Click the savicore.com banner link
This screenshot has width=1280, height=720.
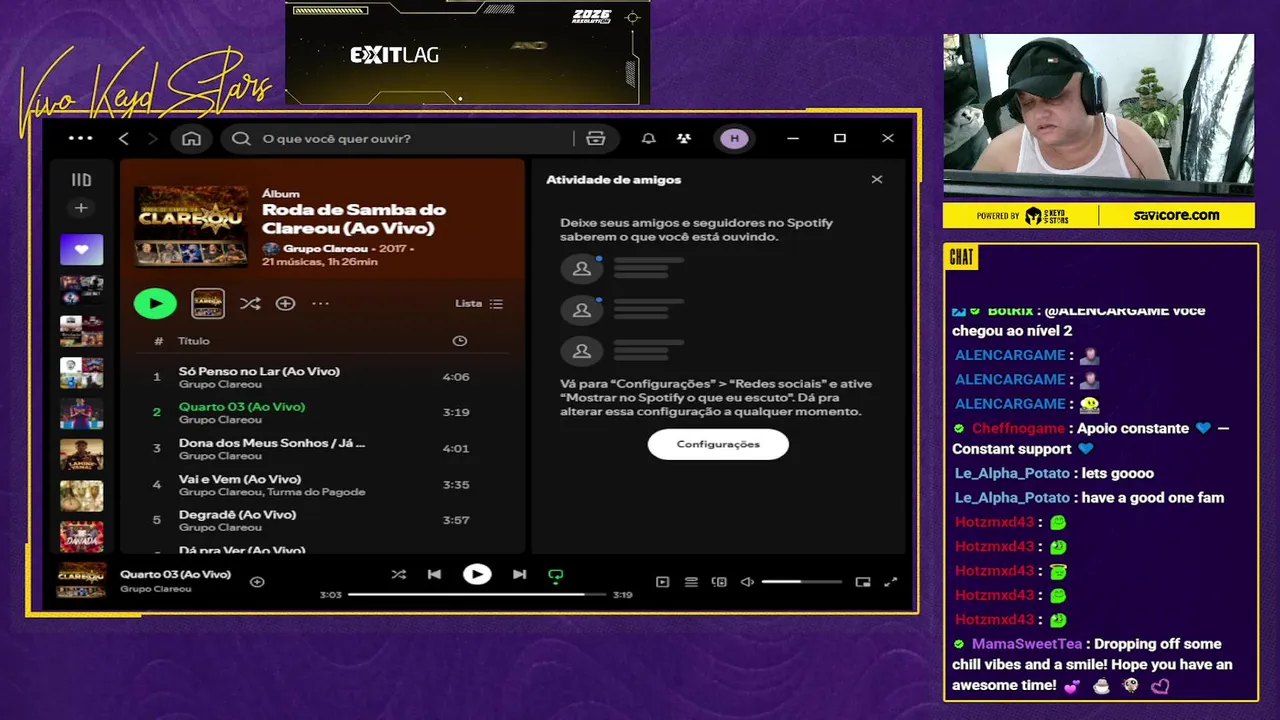[1176, 215]
